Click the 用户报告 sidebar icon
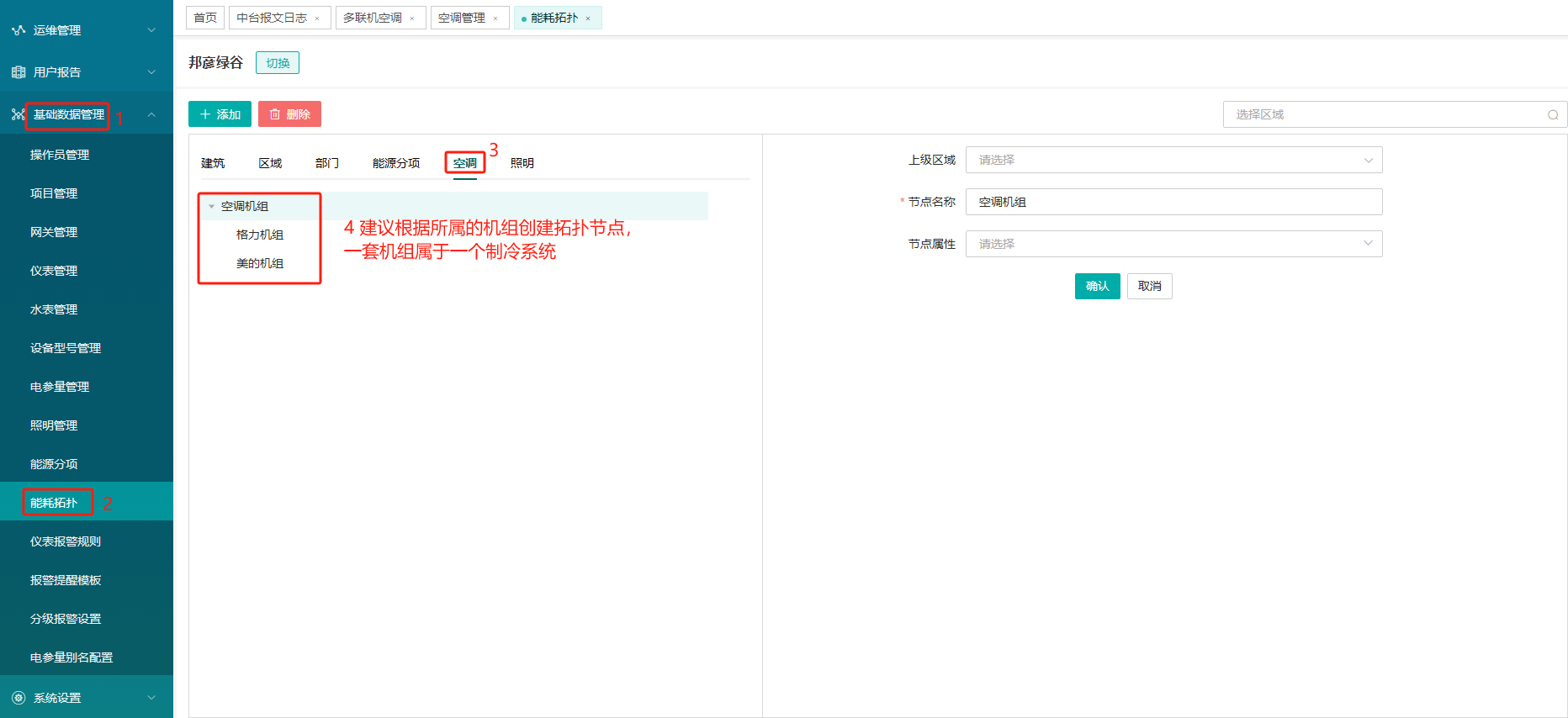Screen dimensions: 1568x718 19,72
